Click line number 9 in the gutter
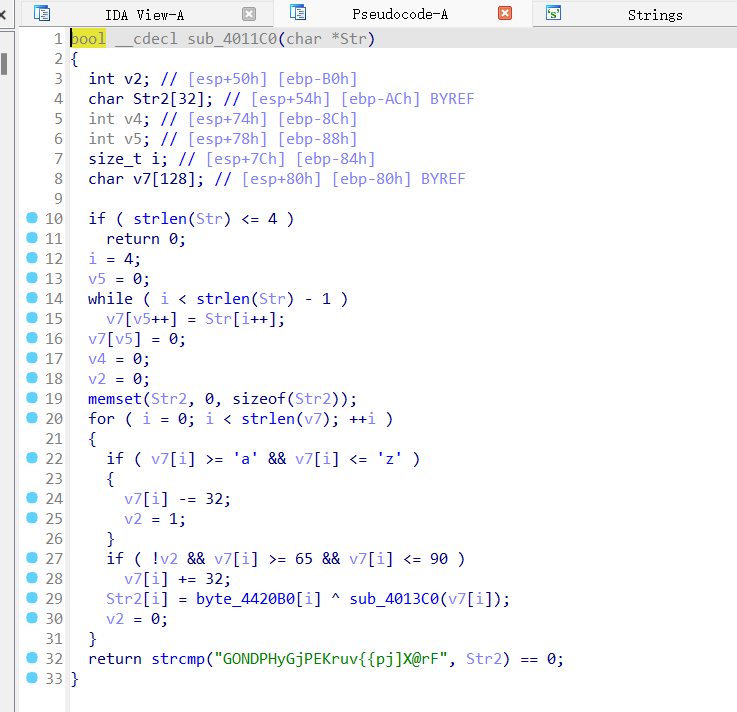The width and height of the screenshot is (737, 712). 58,199
